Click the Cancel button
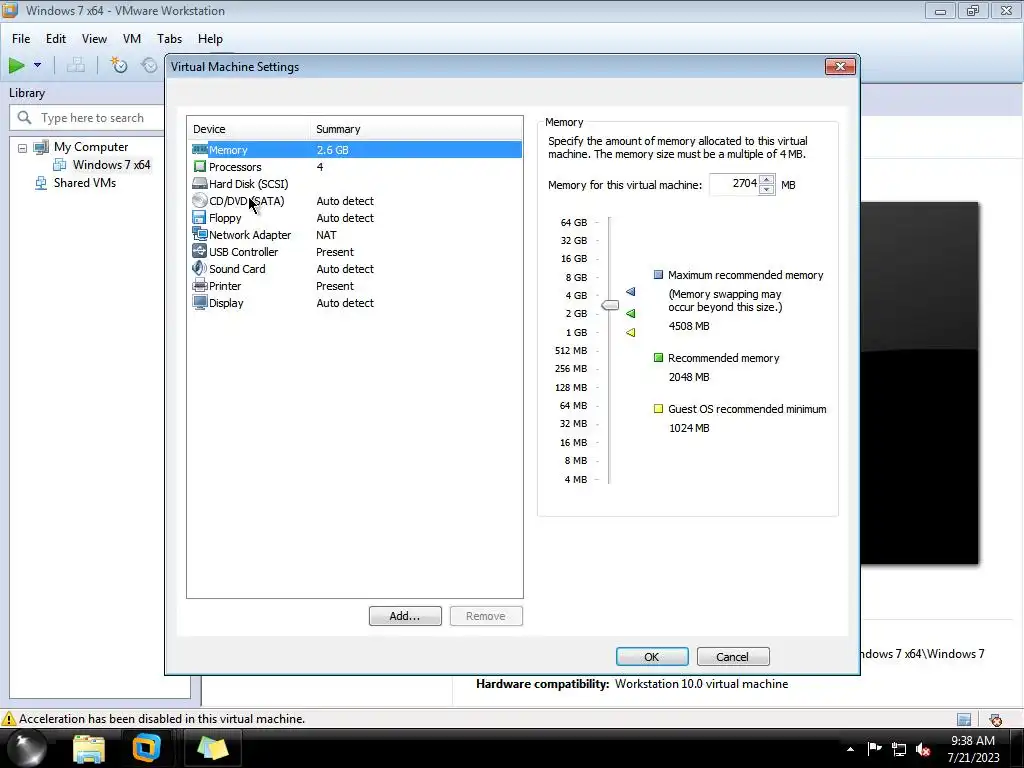Screen dimensions: 1024x768 tap(733, 656)
